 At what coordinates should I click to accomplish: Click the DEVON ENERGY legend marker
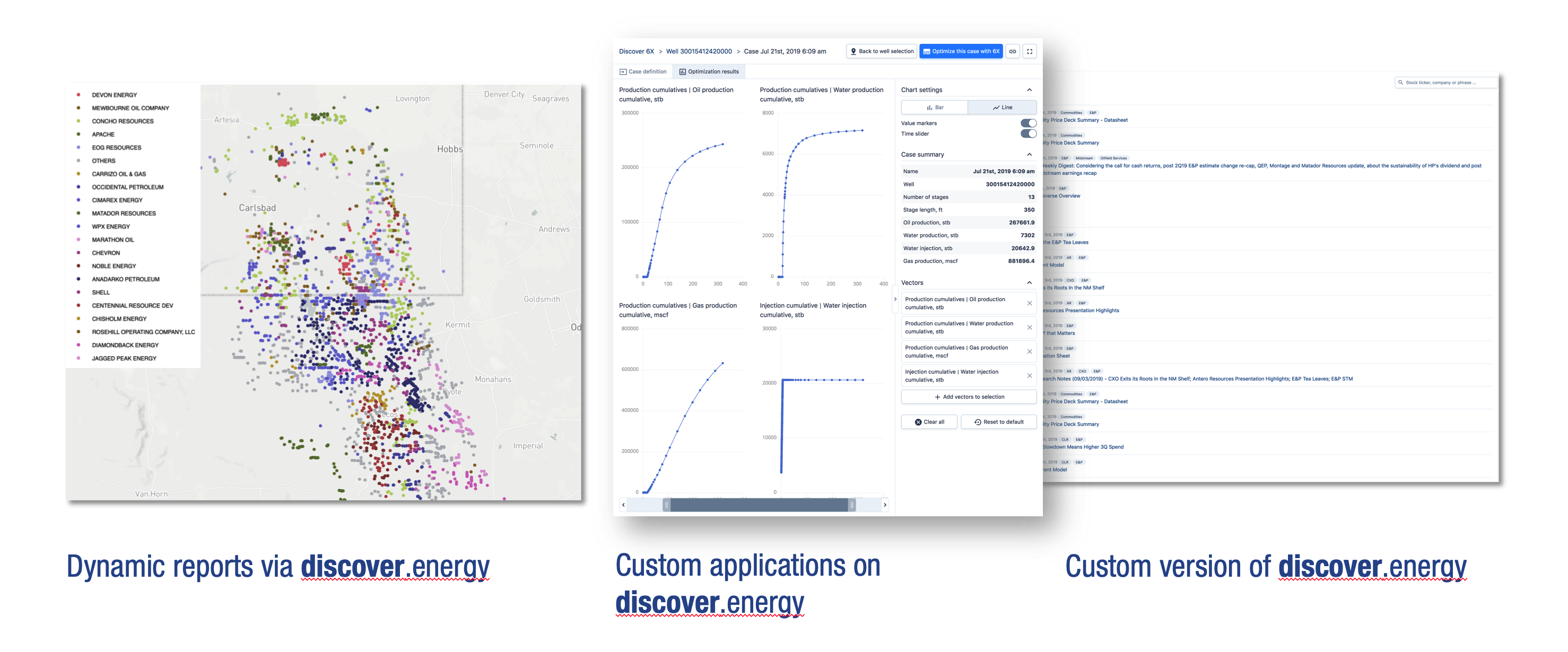[x=79, y=95]
